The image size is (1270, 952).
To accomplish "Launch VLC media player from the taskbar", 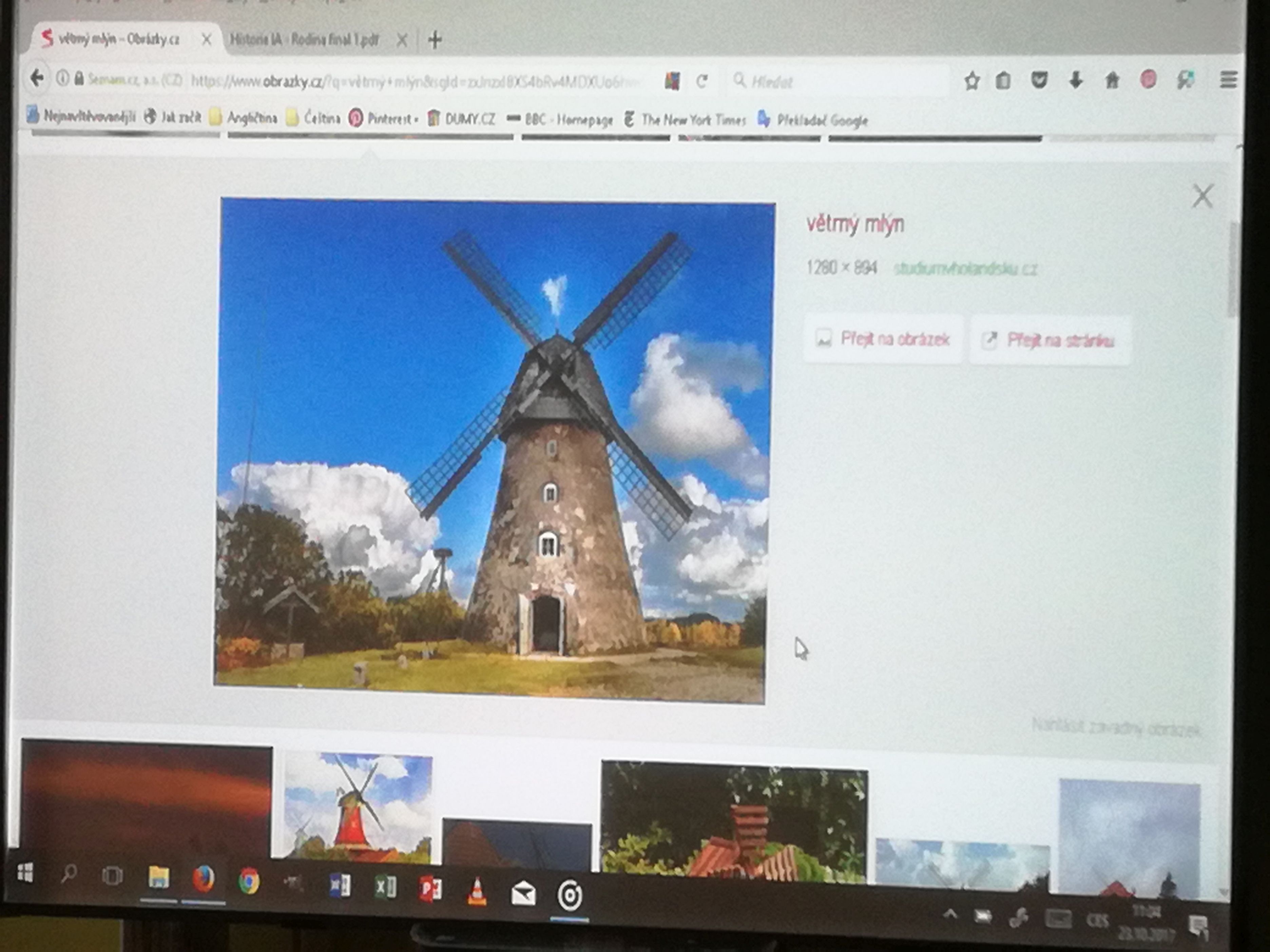I will 477,891.
